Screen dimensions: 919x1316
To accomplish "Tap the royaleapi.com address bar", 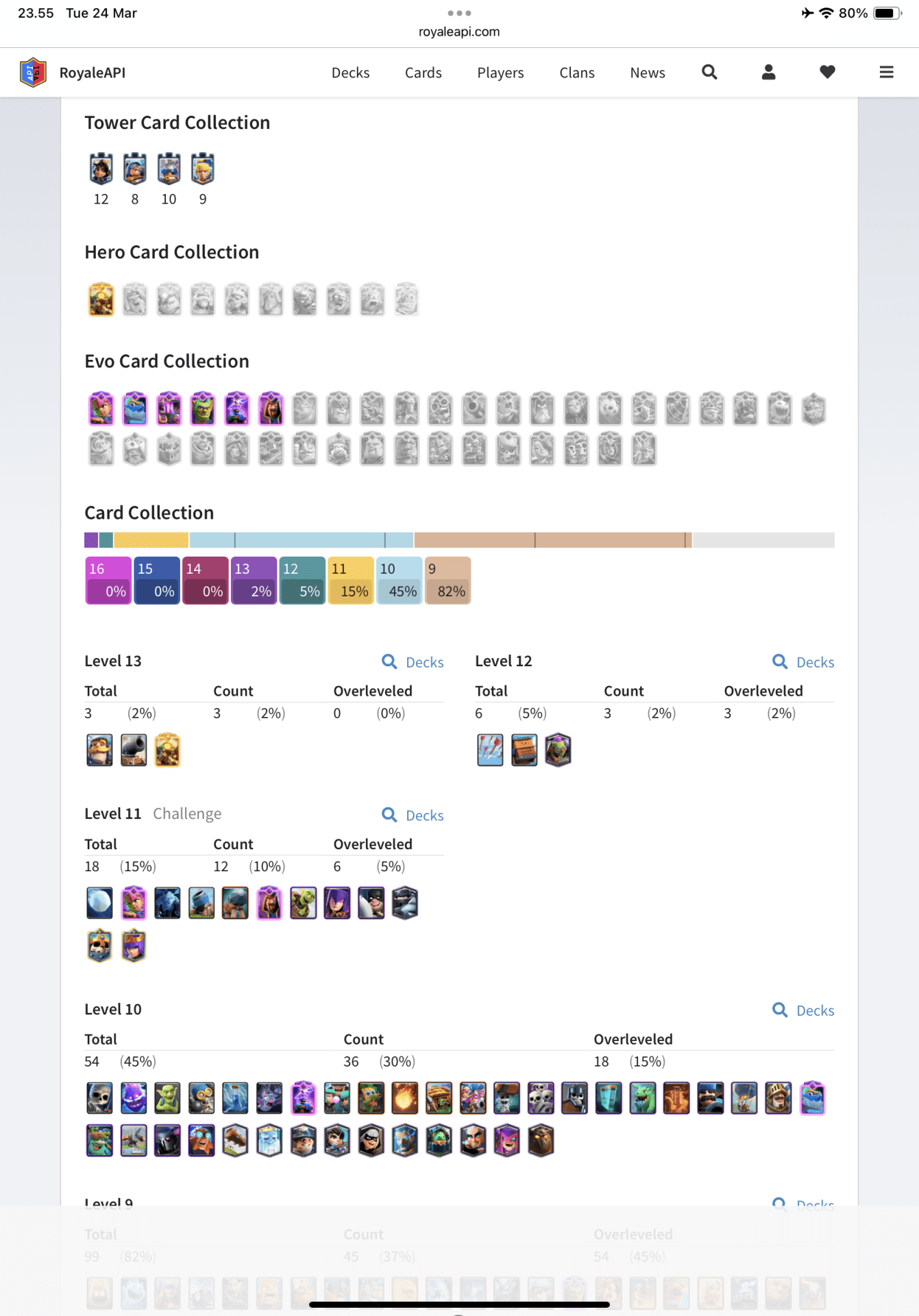I will 459,32.
